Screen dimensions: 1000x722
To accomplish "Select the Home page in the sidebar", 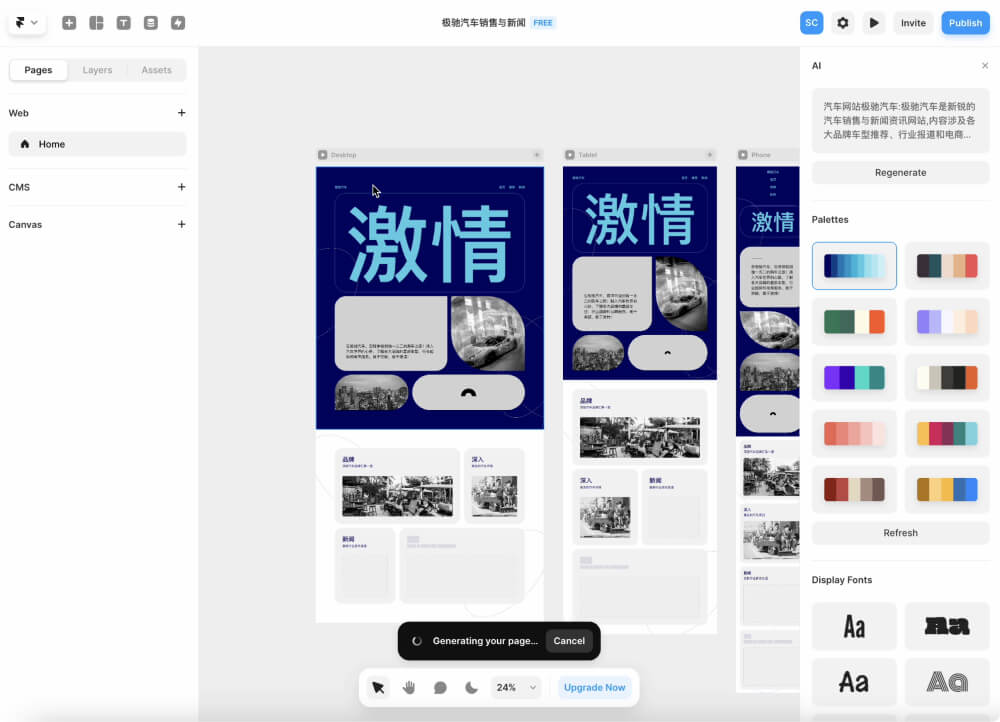I will click(x=97, y=144).
